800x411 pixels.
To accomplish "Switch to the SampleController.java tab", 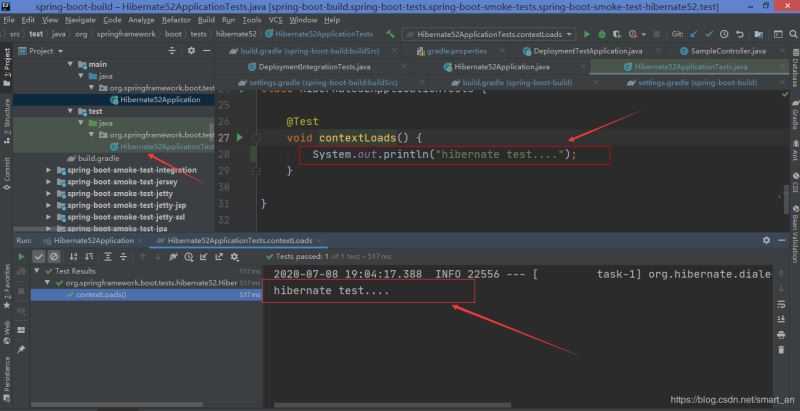I will [x=720, y=50].
